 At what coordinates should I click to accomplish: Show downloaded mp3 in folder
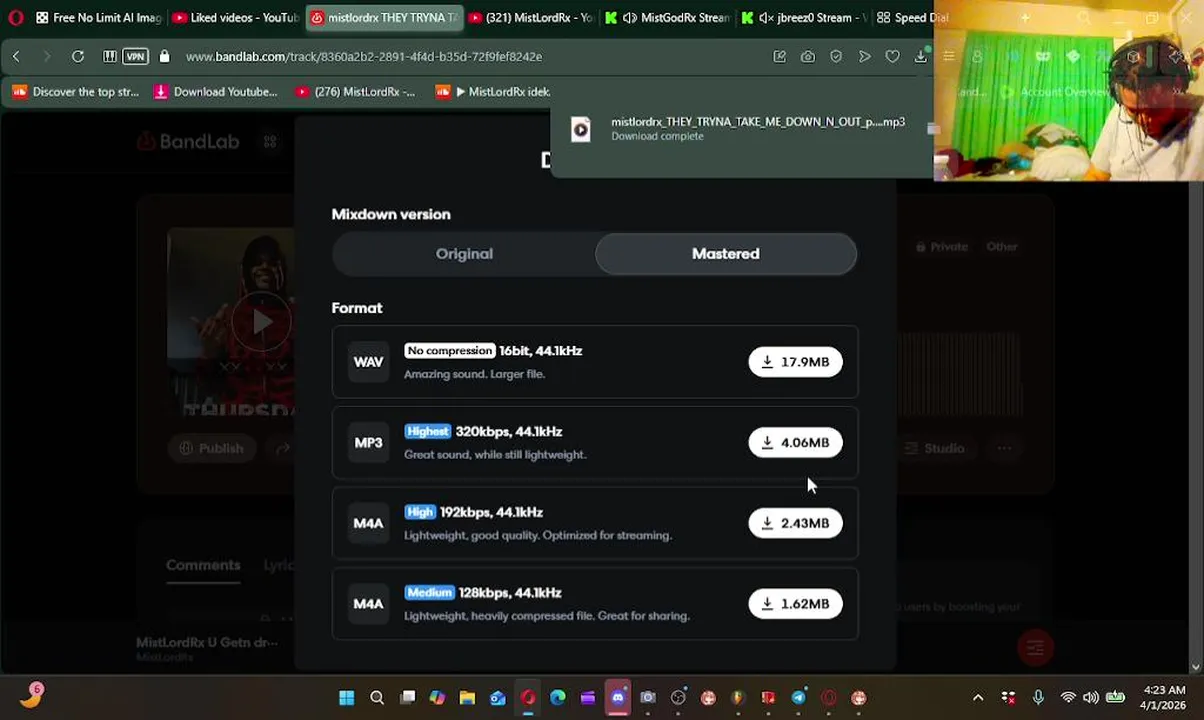coord(933,129)
